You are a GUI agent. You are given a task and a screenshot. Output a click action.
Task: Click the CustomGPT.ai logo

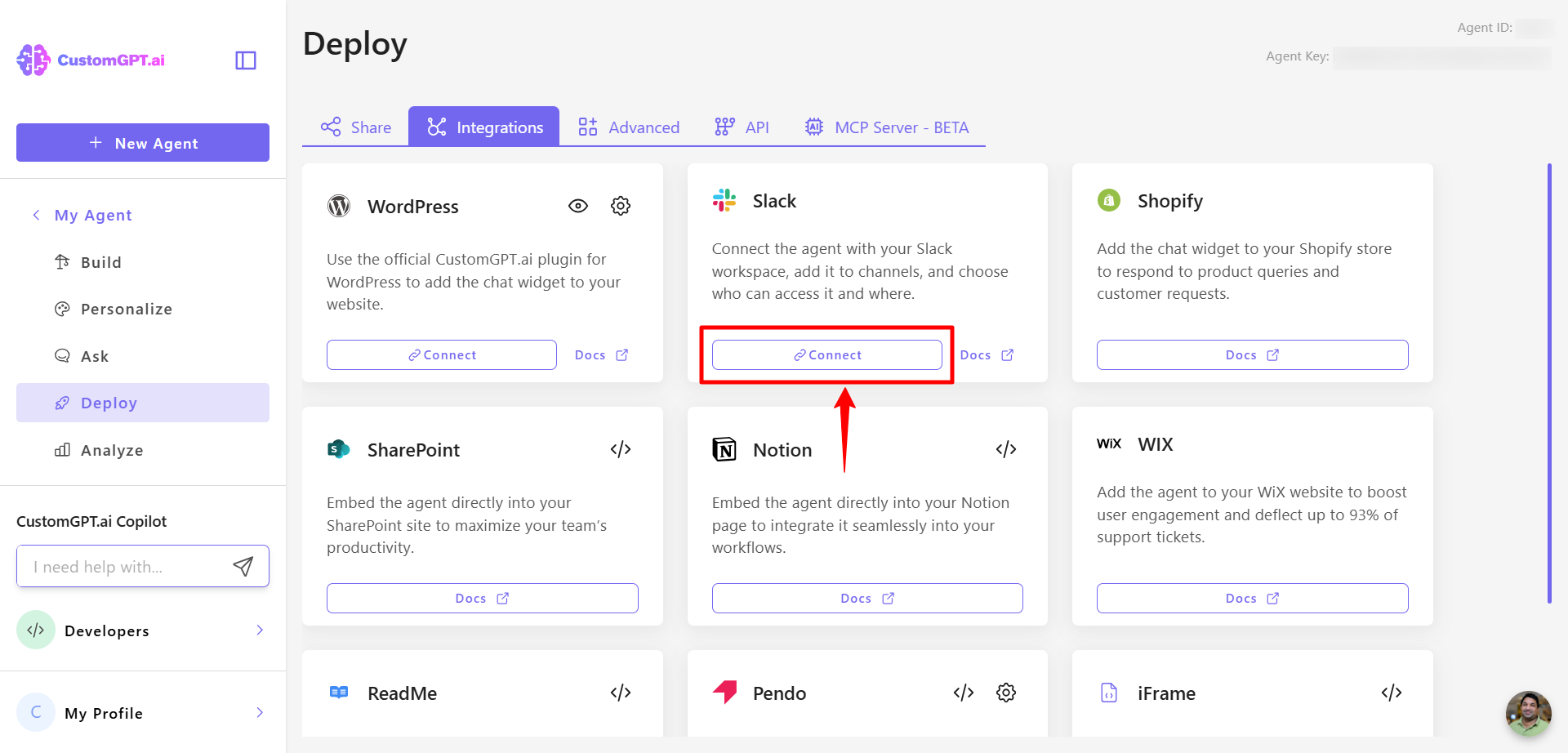[91, 60]
